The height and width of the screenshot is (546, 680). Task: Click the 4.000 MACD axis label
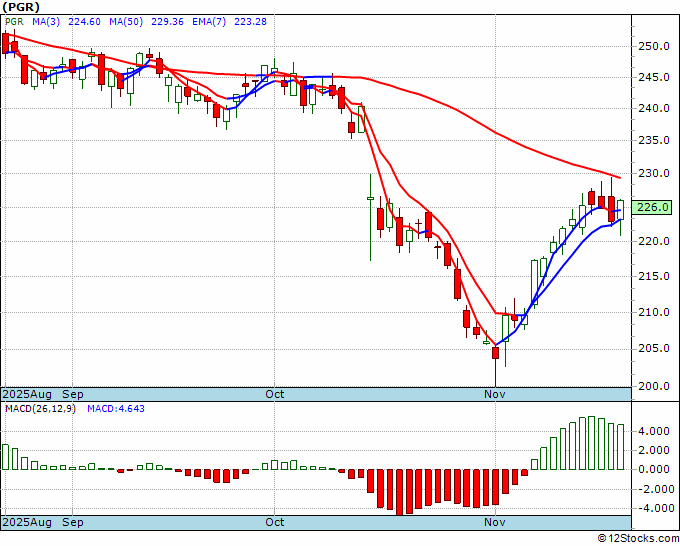point(654,432)
